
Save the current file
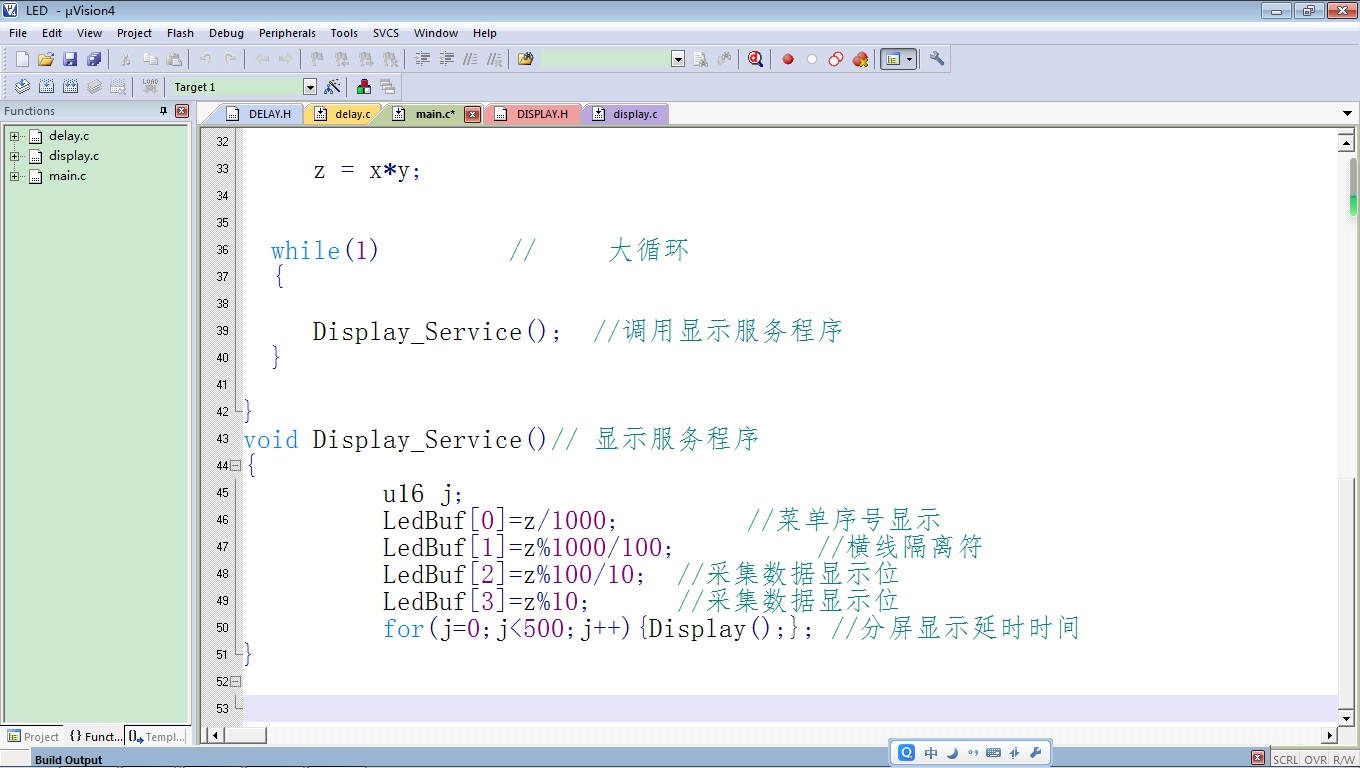(70, 59)
